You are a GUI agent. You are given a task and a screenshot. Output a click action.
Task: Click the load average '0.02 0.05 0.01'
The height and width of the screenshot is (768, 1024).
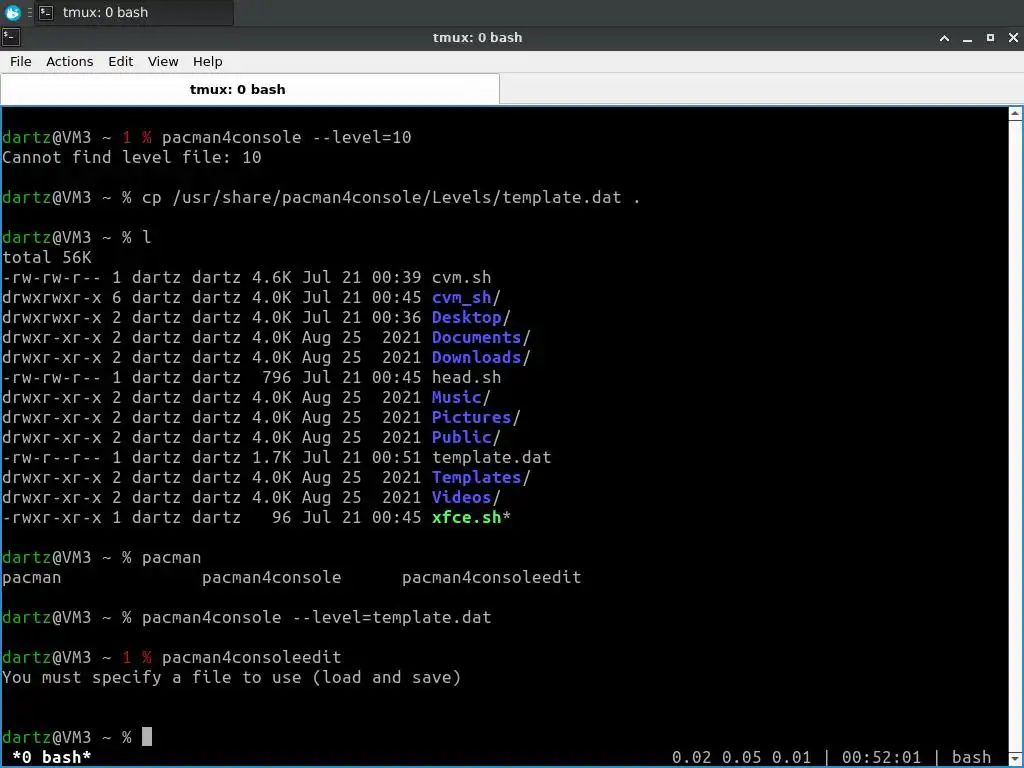tap(741, 758)
